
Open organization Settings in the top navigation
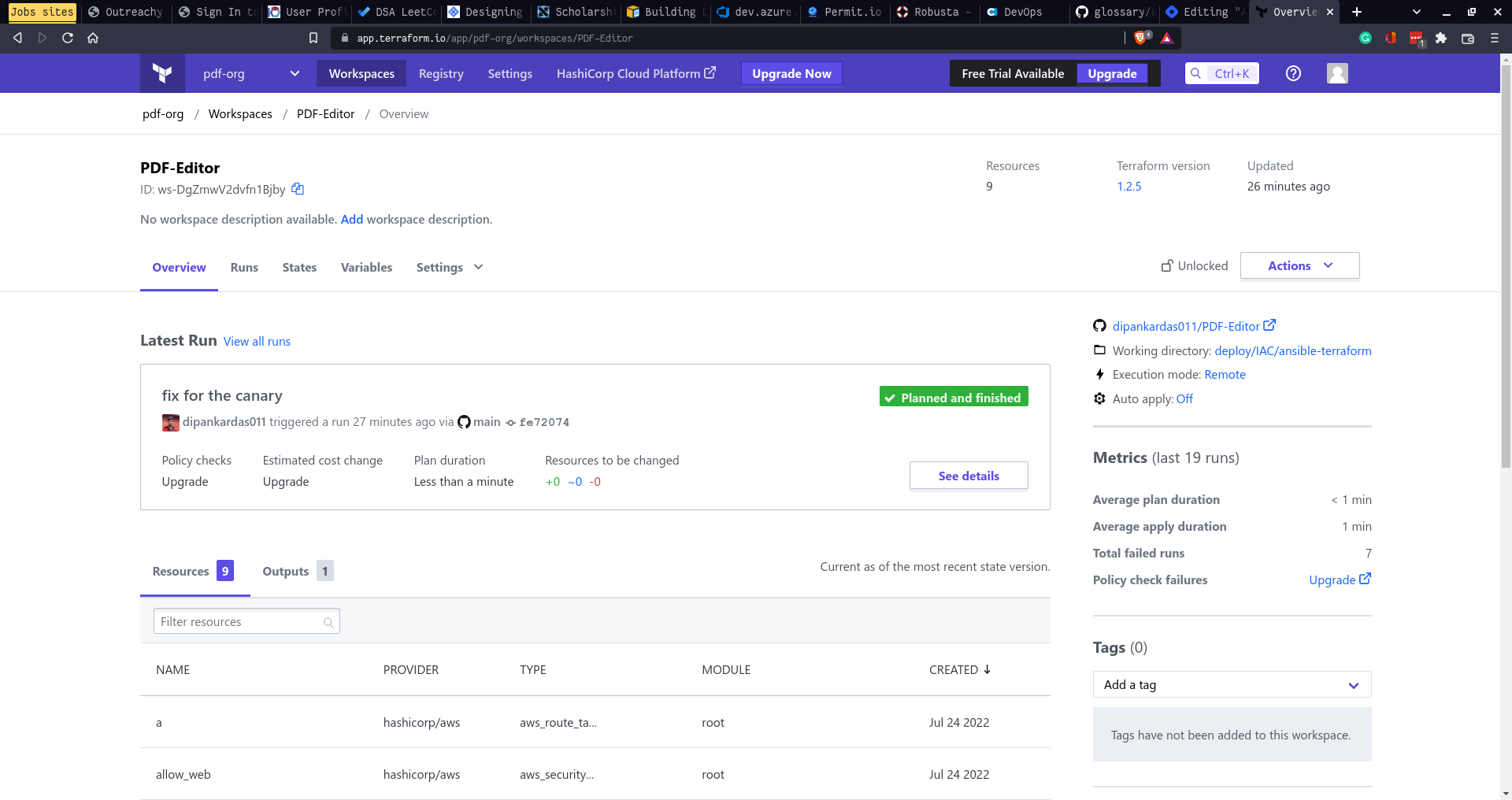(x=510, y=73)
